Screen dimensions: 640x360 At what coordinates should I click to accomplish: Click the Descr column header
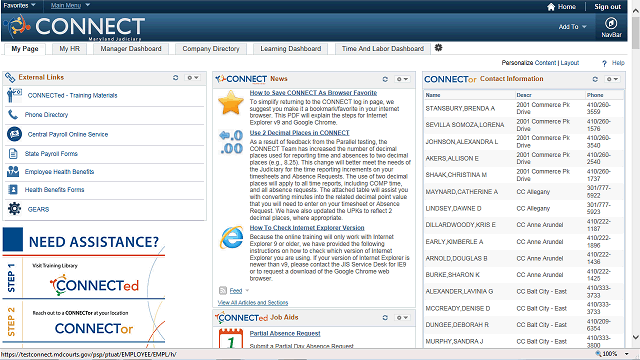click(524, 95)
